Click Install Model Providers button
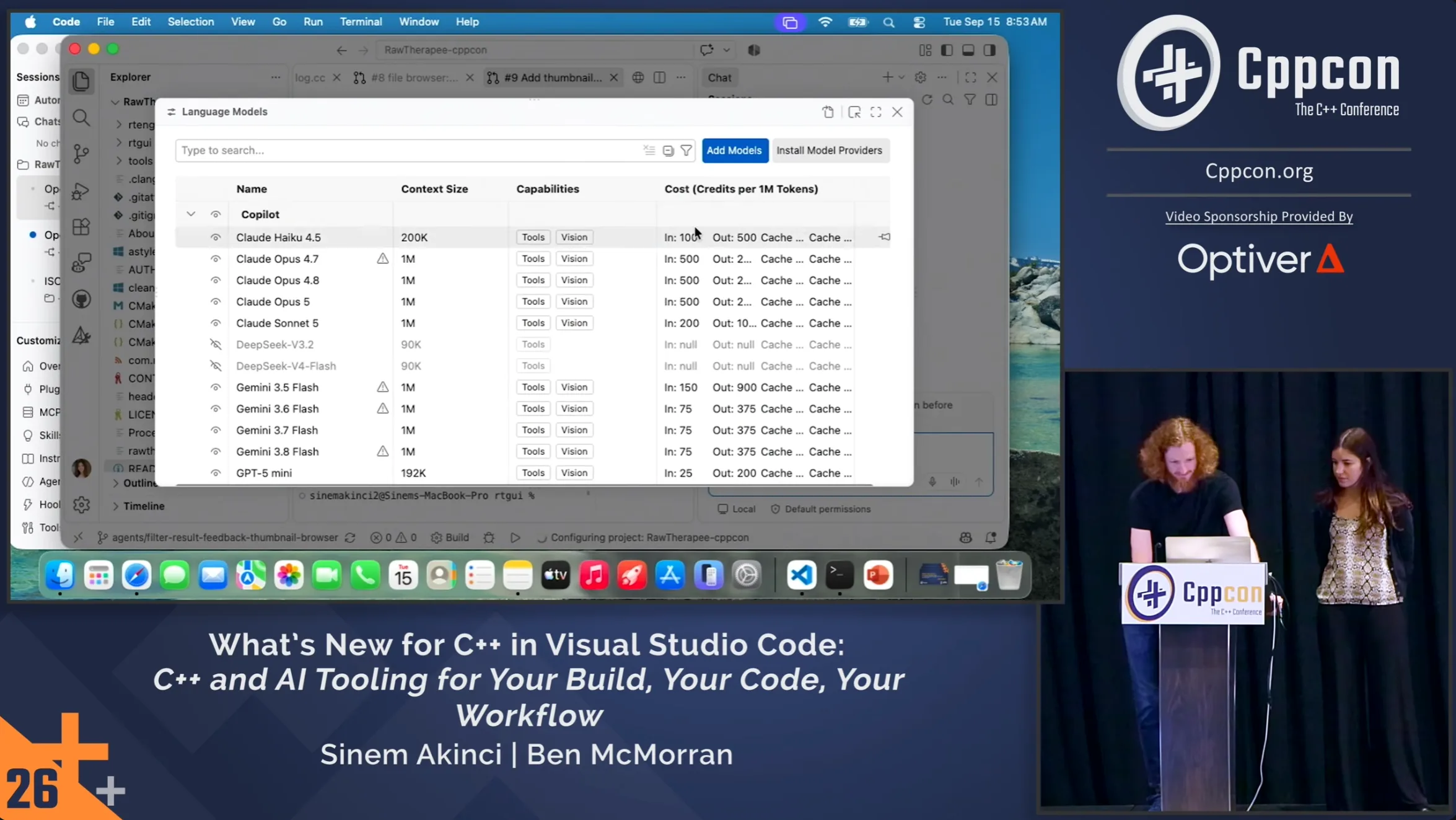Image resolution: width=1456 pixels, height=820 pixels. point(829,150)
